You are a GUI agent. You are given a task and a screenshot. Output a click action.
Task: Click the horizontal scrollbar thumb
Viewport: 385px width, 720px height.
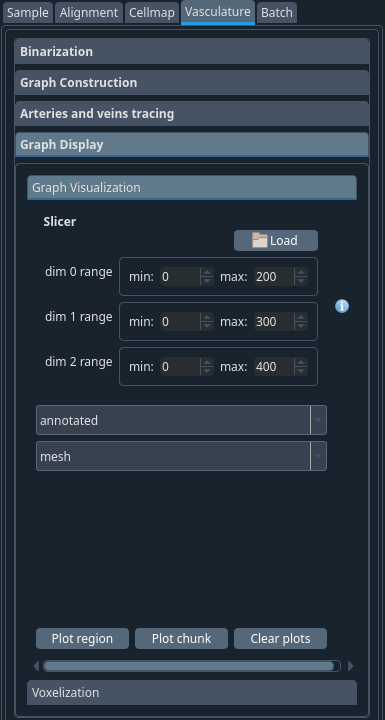pos(189,666)
